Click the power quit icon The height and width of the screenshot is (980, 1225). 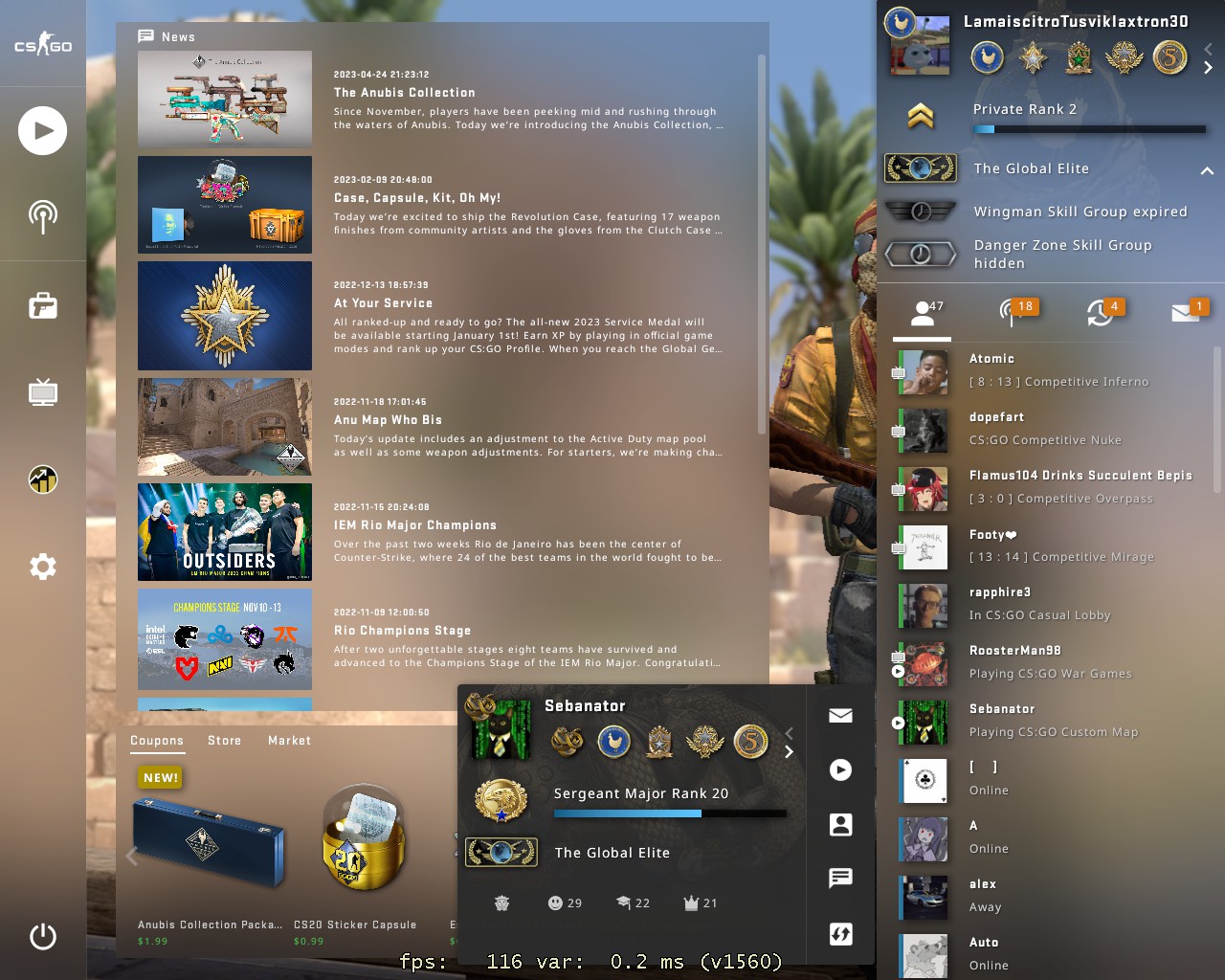[43, 936]
